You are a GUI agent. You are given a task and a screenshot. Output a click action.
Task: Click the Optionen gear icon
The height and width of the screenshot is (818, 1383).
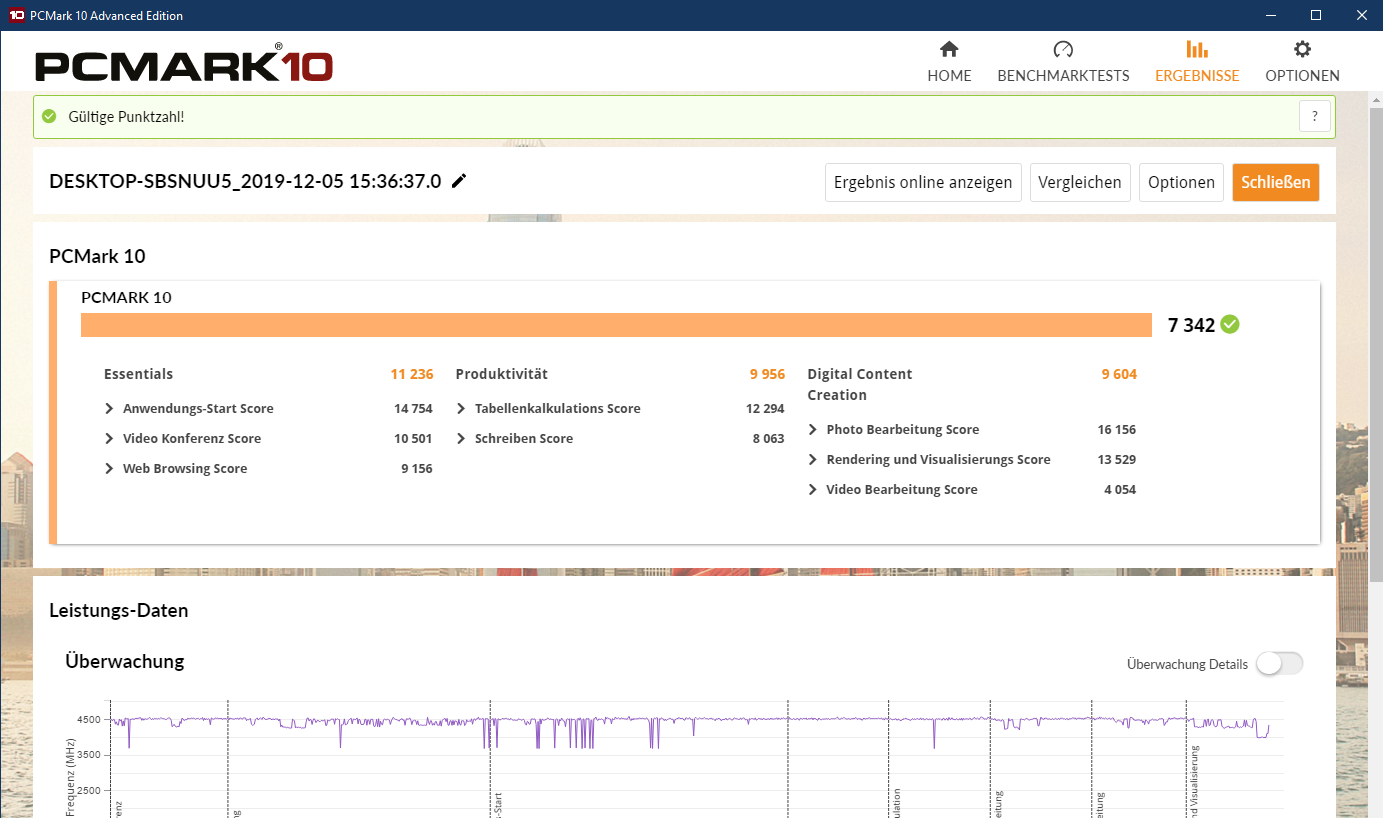coord(1302,49)
